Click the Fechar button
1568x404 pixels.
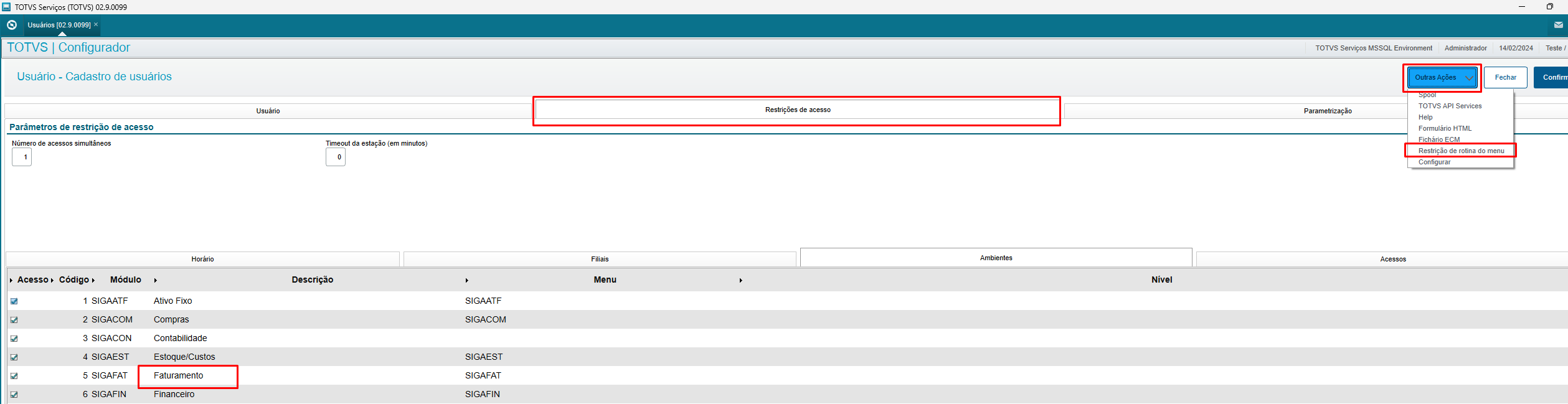[x=1505, y=77]
